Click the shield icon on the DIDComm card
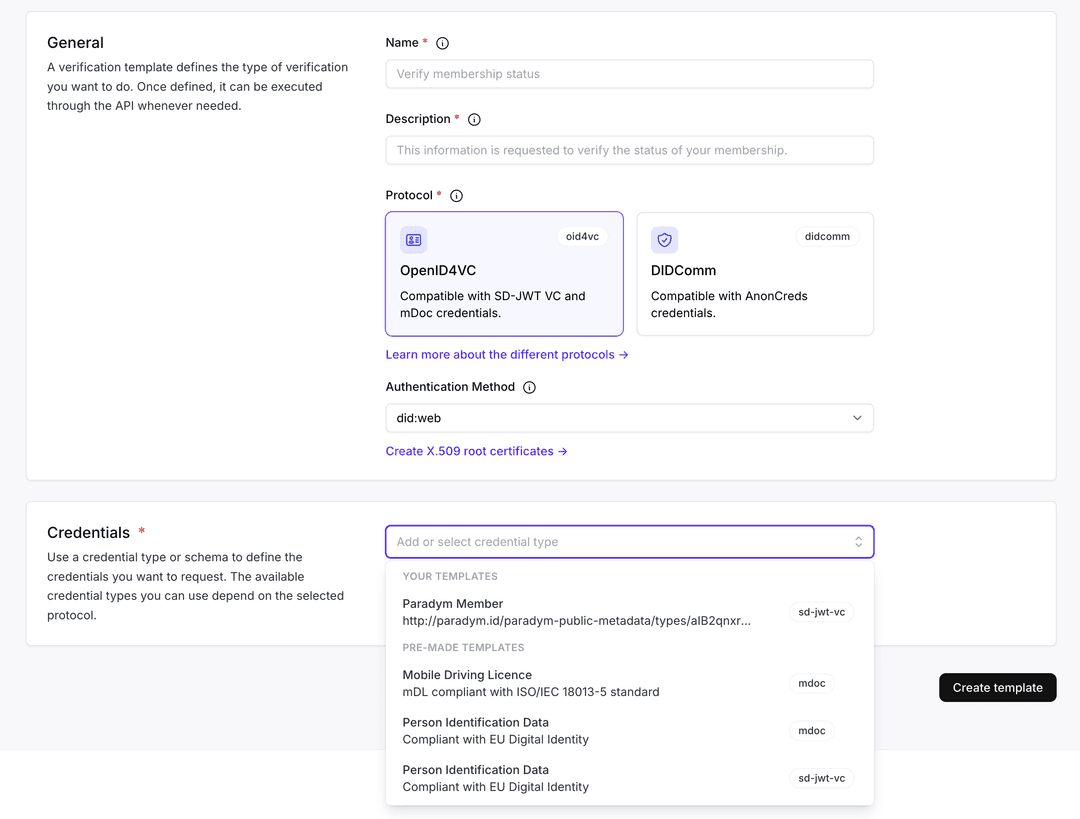 664,240
